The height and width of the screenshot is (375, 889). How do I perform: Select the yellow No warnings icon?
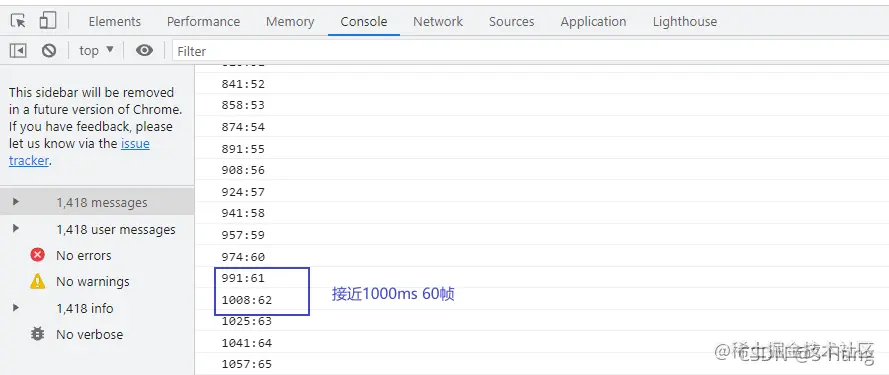pyautogui.click(x=37, y=281)
